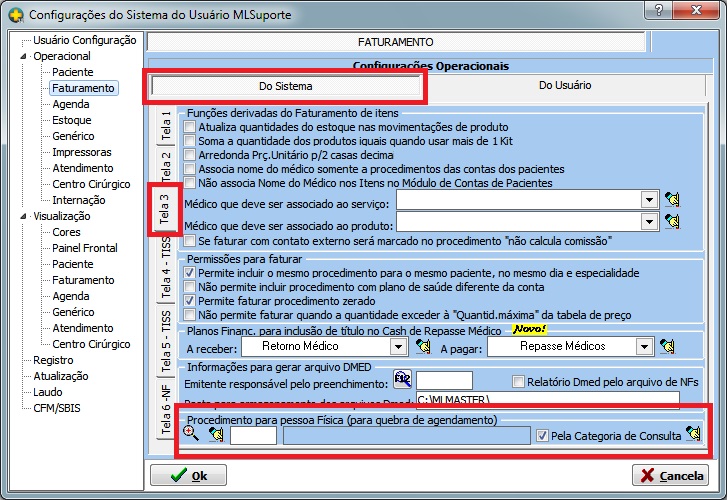Click the Ok button

(x=190, y=475)
